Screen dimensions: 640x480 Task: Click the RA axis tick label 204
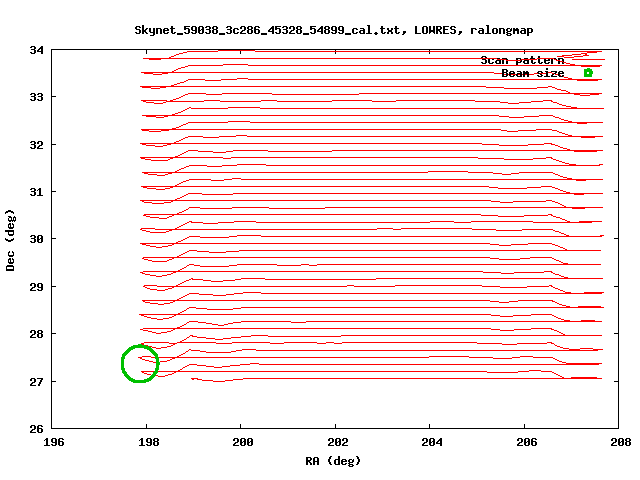[432, 442]
